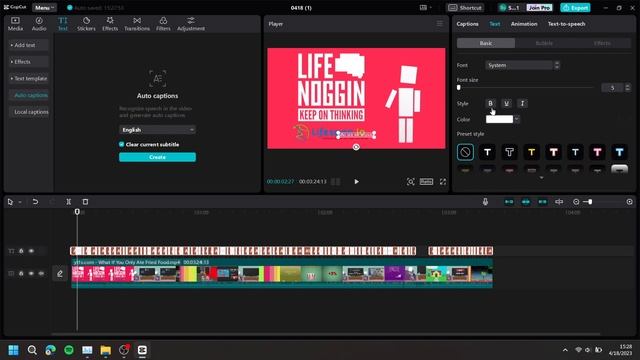Click the split clip tool
This screenshot has height=360, width=640.
tap(69, 202)
